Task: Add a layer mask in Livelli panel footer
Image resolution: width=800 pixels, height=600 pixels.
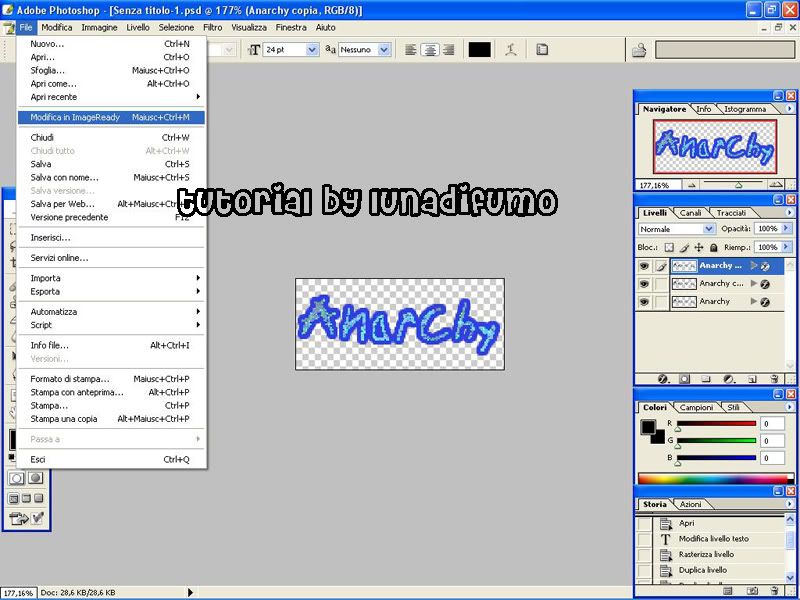Action: (684, 379)
